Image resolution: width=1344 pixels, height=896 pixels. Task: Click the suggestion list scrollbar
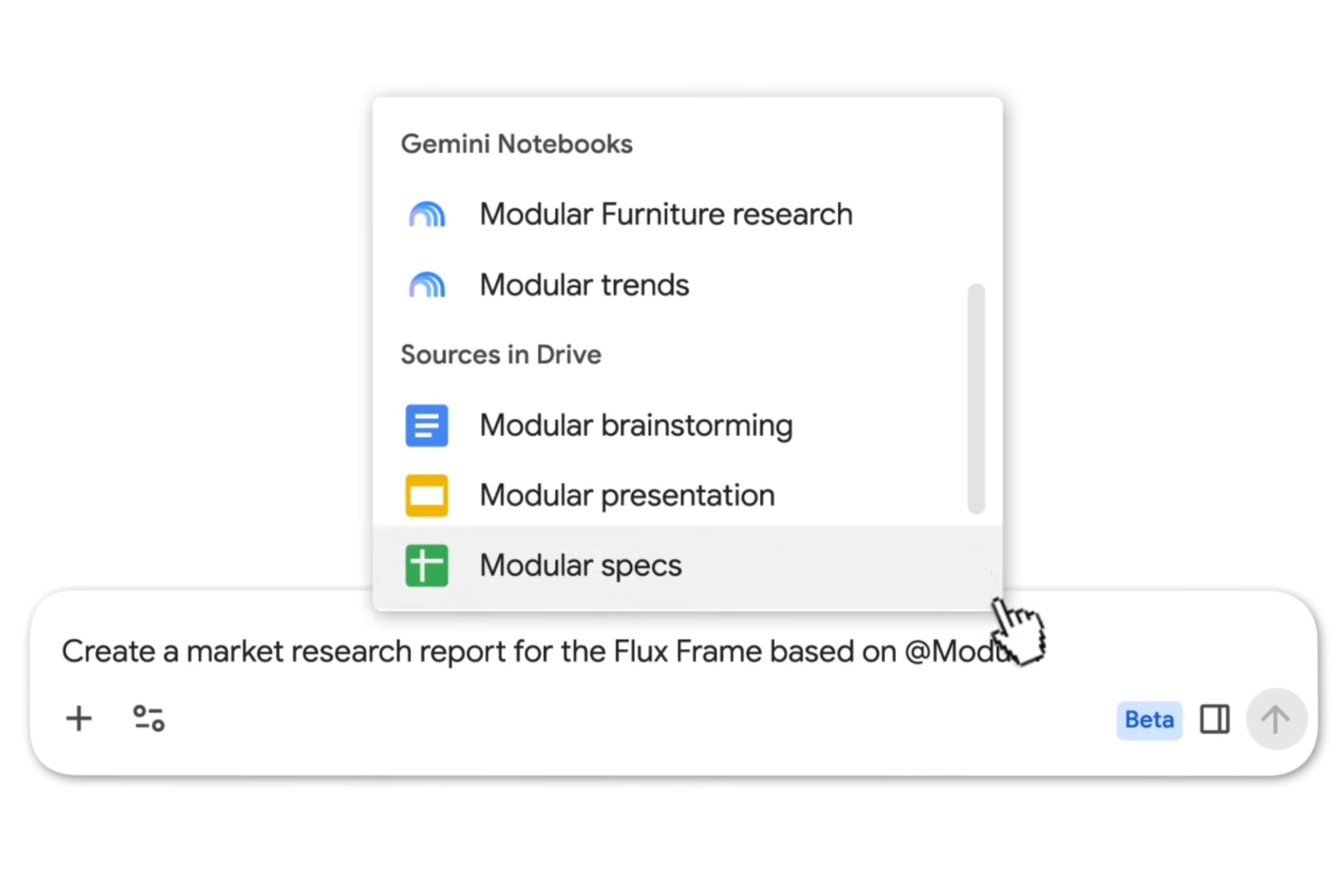[976, 398]
